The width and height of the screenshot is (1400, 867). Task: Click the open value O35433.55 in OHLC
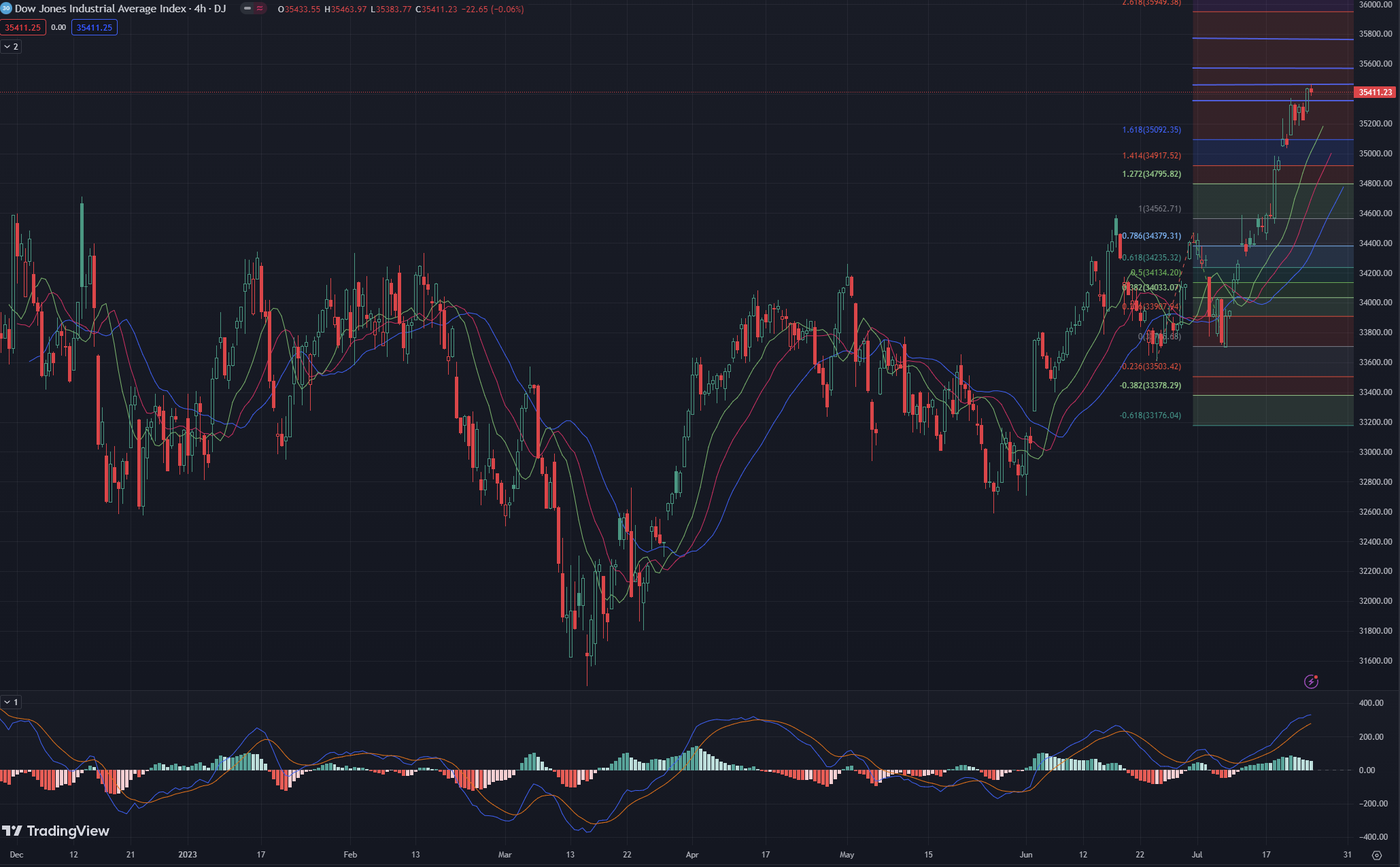click(x=299, y=10)
